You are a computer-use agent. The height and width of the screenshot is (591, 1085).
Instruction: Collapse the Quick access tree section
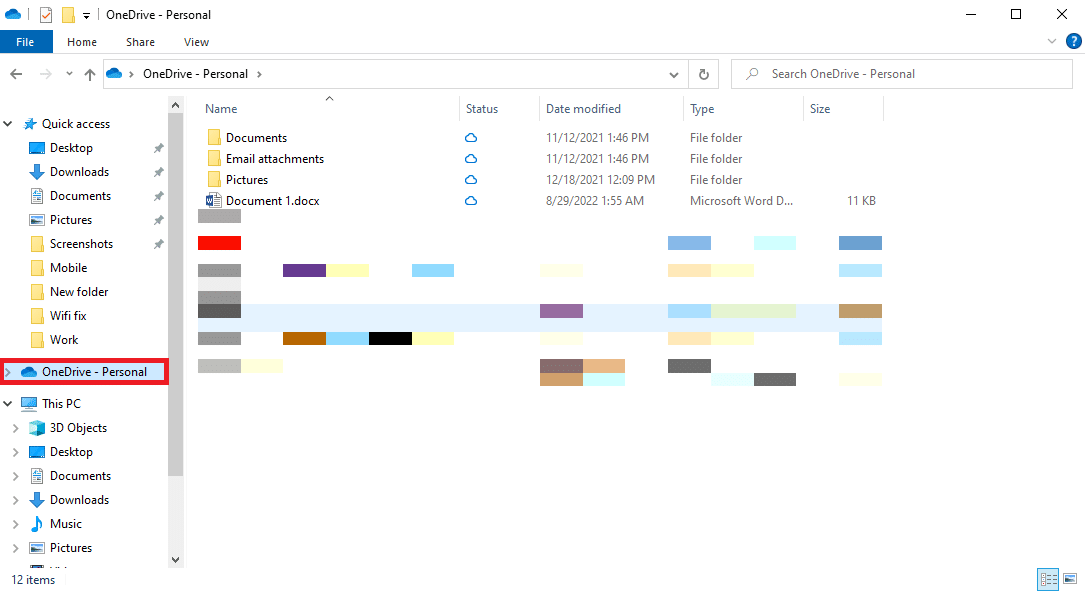point(8,124)
